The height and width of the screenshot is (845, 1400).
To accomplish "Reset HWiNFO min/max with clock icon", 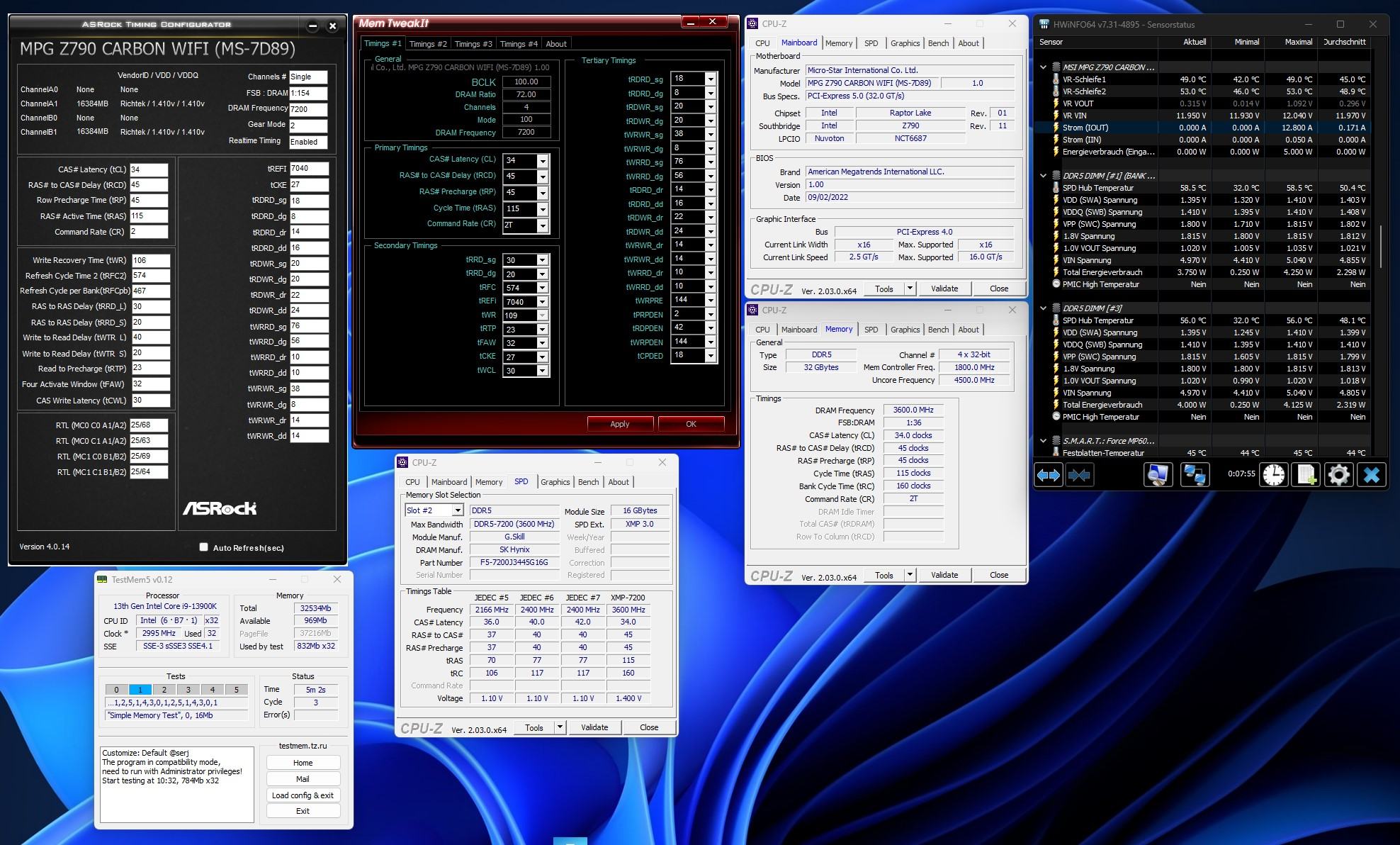I will tap(1273, 475).
